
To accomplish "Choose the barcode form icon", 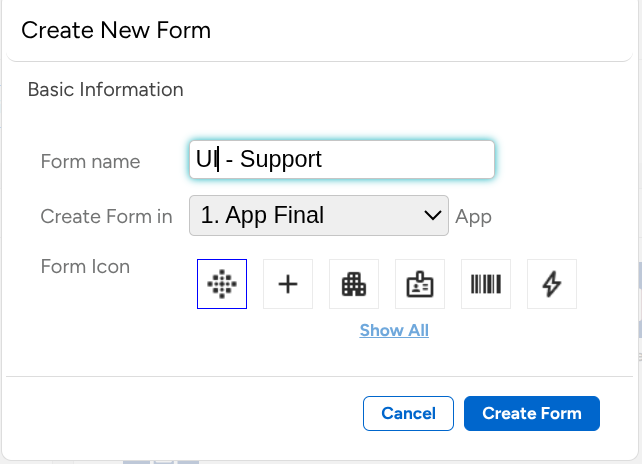I will (x=486, y=285).
